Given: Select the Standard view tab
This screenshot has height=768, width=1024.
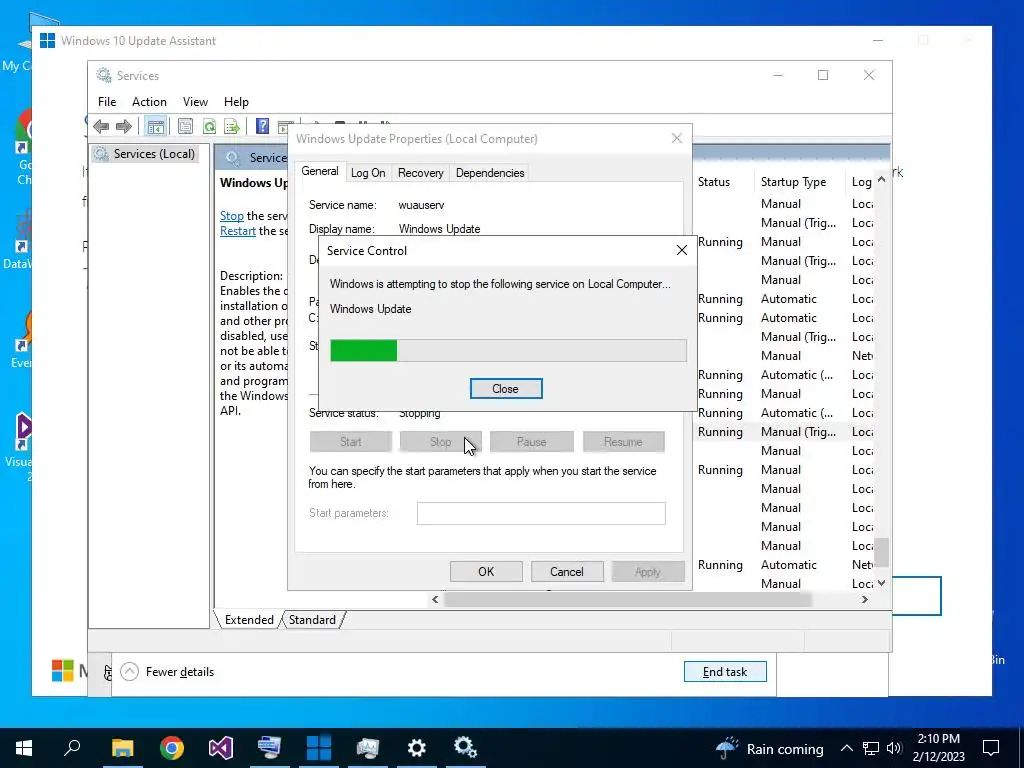Looking at the screenshot, I should tap(312, 620).
